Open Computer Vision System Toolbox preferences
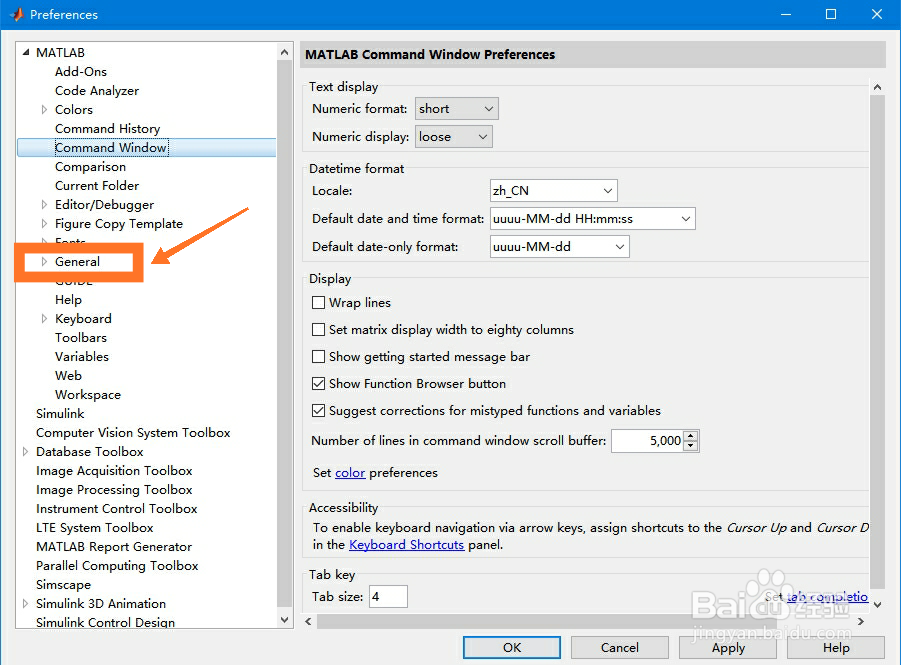The image size is (901, 665). [133, 432]
